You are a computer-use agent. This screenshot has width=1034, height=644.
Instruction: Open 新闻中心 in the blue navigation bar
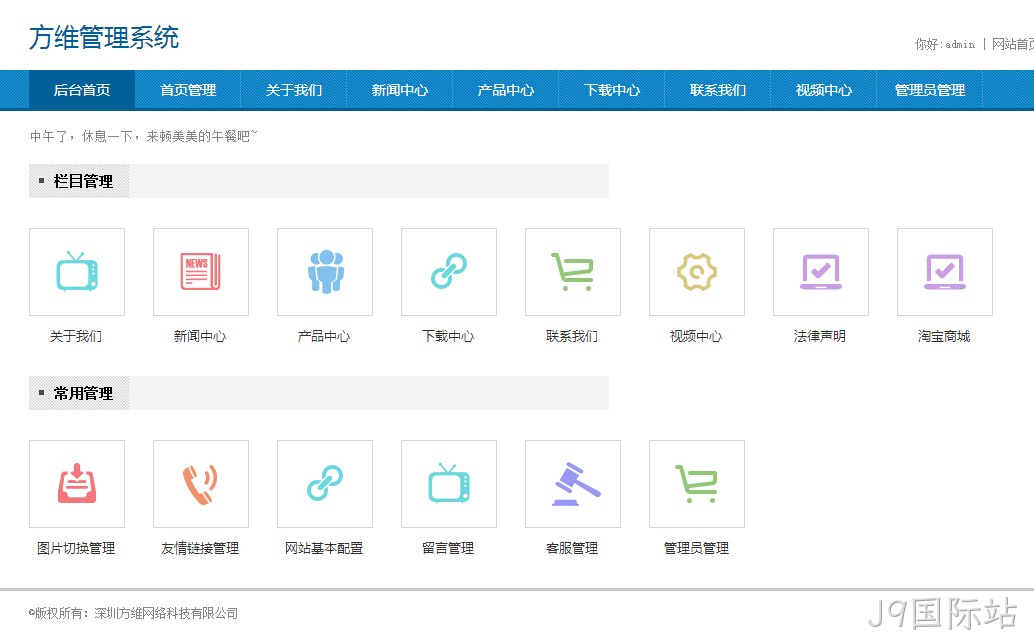(400, 90)
